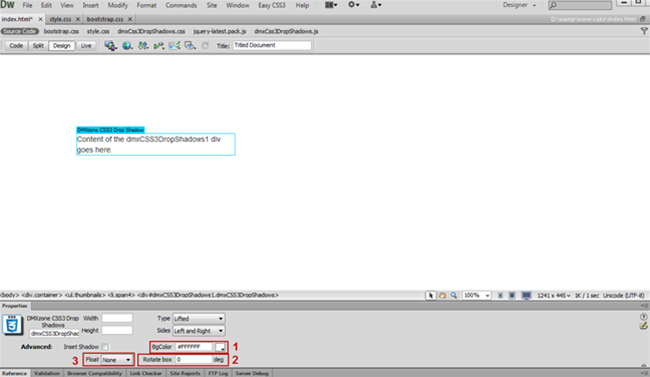Open the Extend Dreamweaver gear menu

(353, 5)
